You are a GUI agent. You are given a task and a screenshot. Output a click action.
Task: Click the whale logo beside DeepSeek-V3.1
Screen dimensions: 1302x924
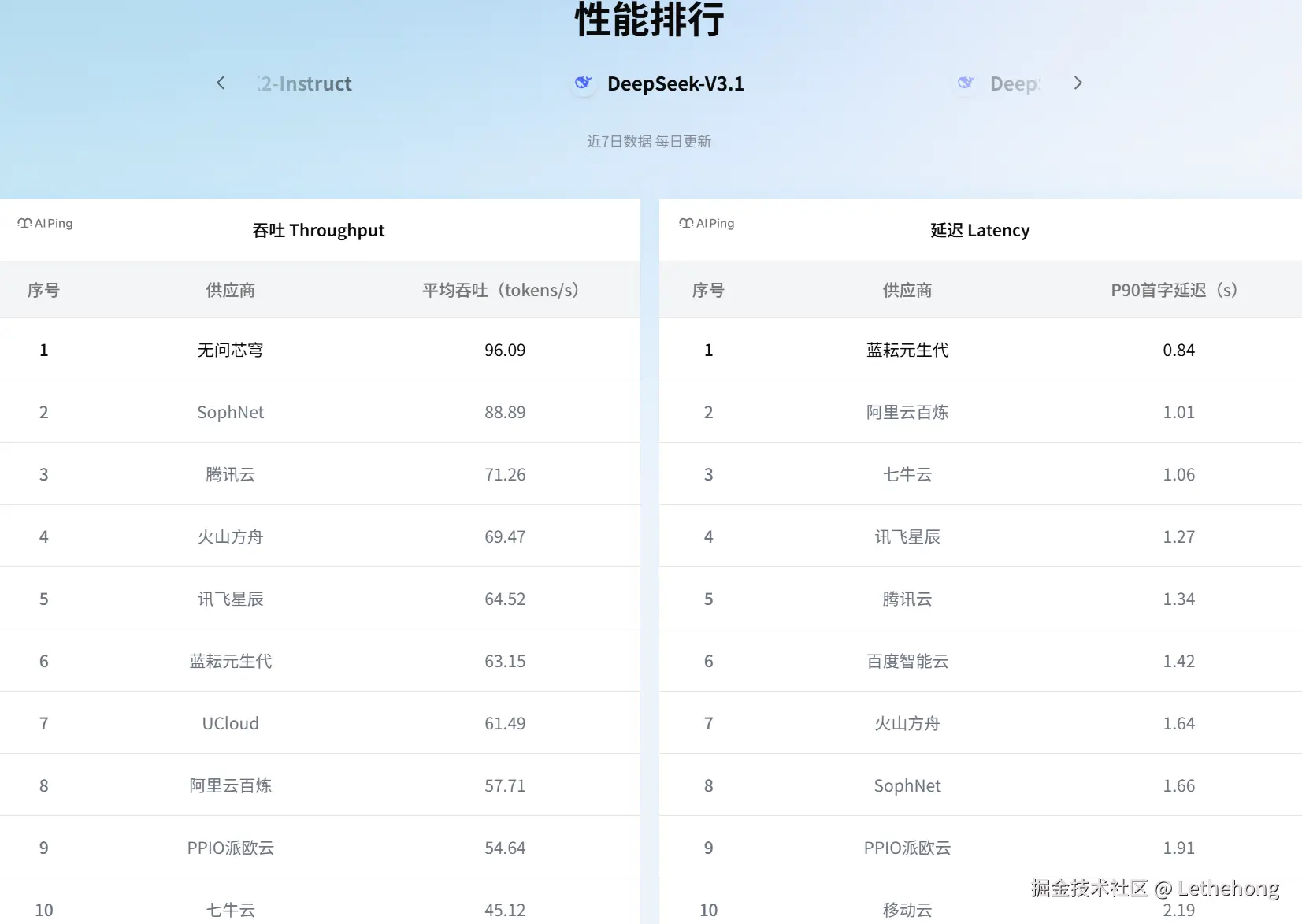click(584, 83)
